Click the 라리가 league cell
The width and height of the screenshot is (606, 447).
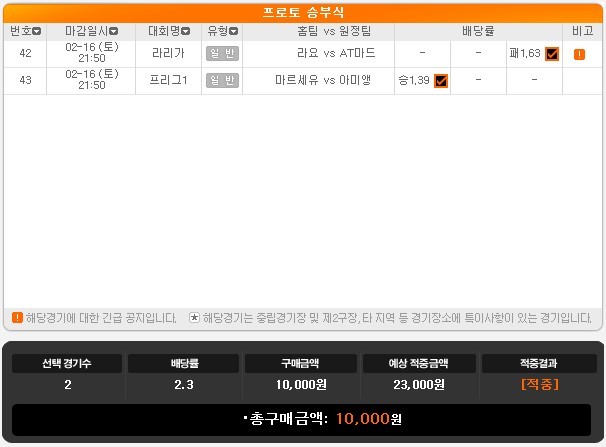(168, 53)
